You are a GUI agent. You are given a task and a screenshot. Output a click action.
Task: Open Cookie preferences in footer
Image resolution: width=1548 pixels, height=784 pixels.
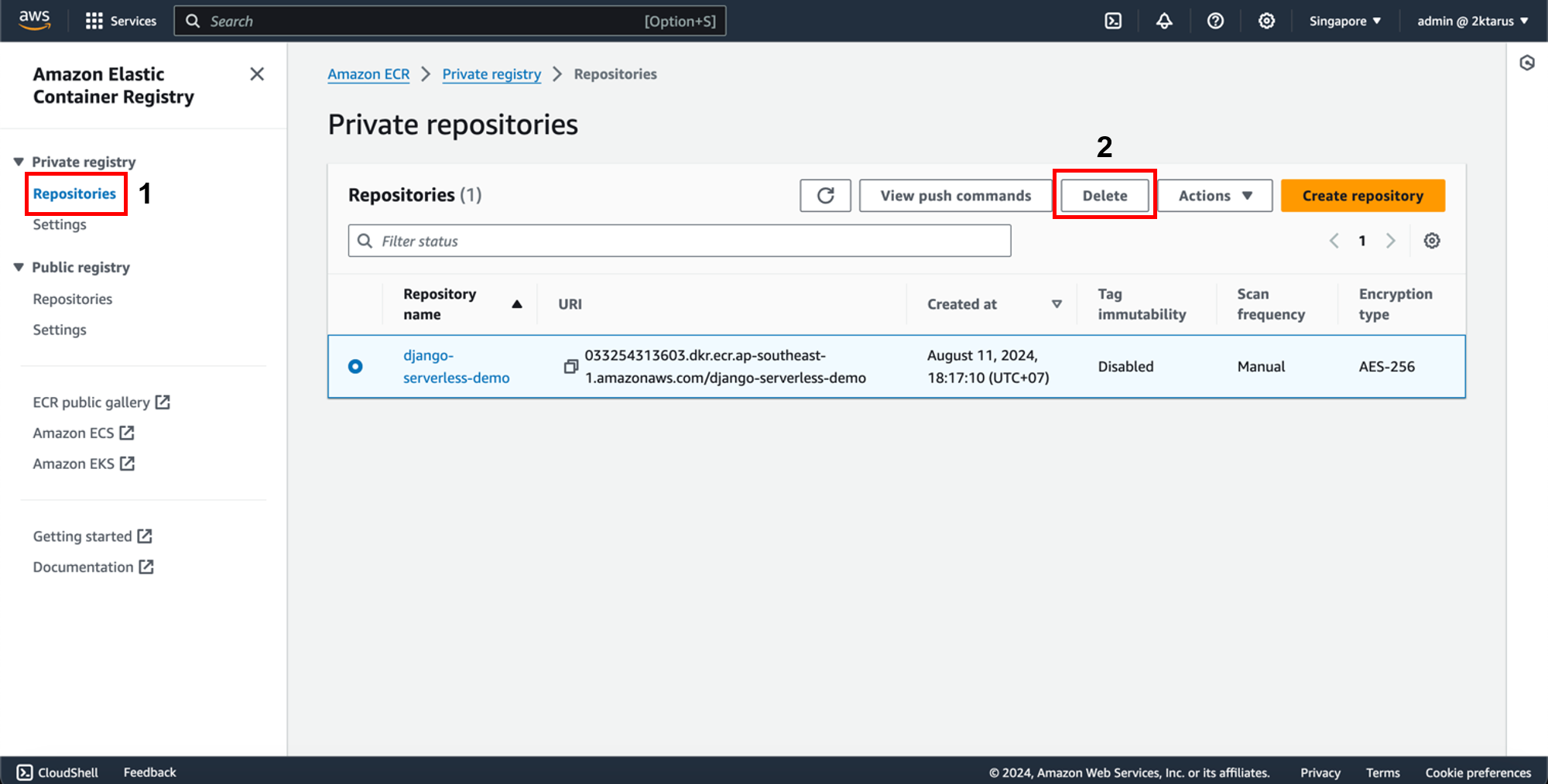click(1478, 772)
